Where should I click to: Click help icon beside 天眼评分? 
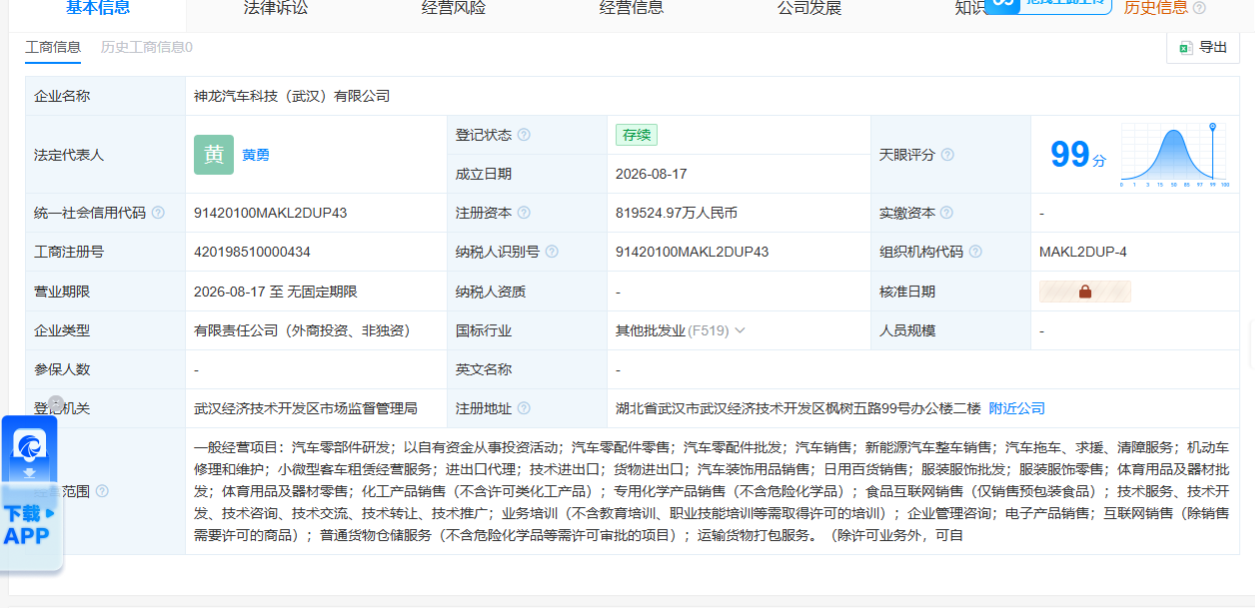948,155
